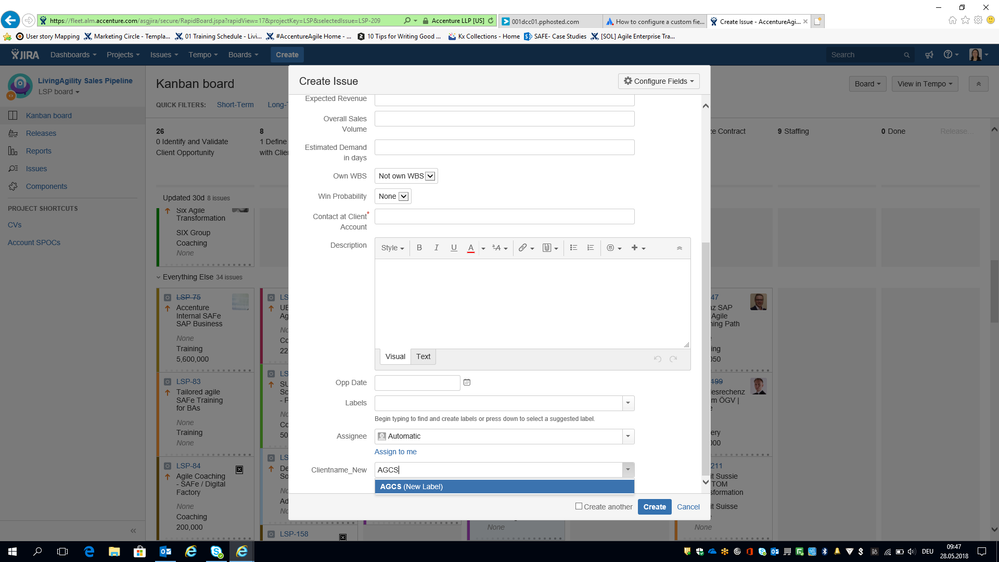Click the Jira logo

pyautogui.click(x=25, y=55)
